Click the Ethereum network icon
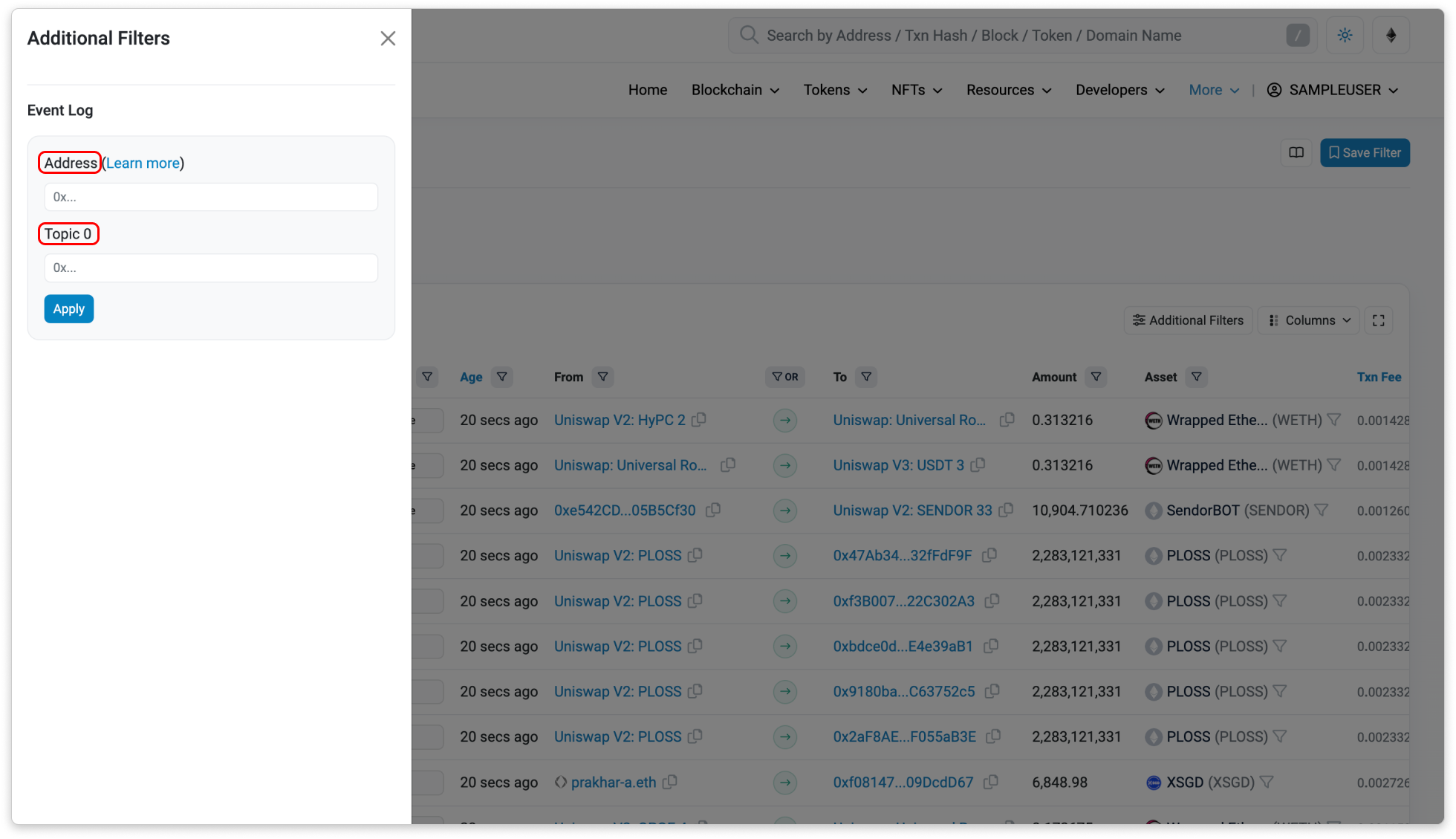 [1391, 36]
